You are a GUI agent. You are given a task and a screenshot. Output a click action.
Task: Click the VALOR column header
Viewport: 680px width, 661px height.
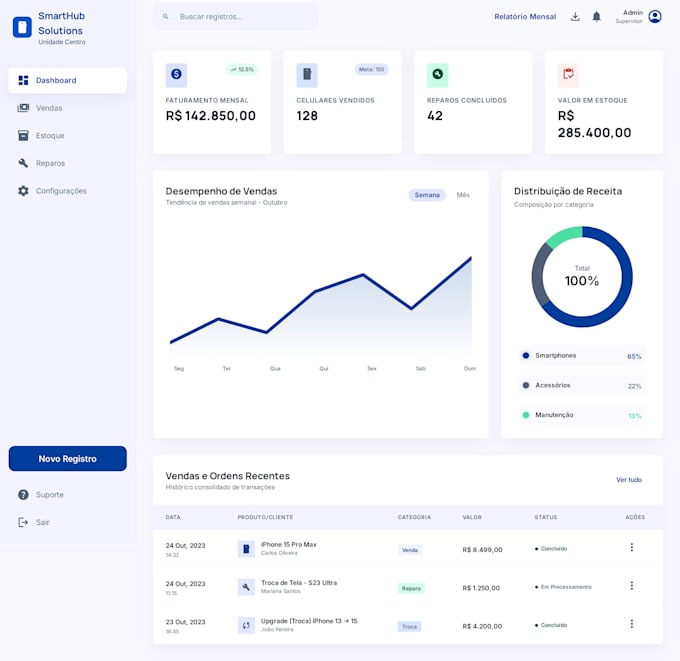tap(472, 517)
